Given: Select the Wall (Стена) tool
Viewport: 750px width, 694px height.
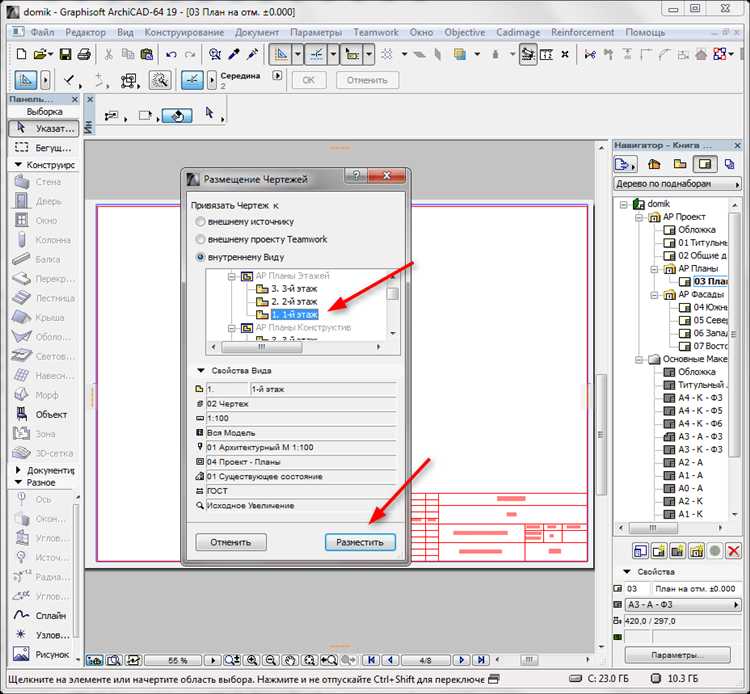Looking at the screenshot, I should click(43, 182).
